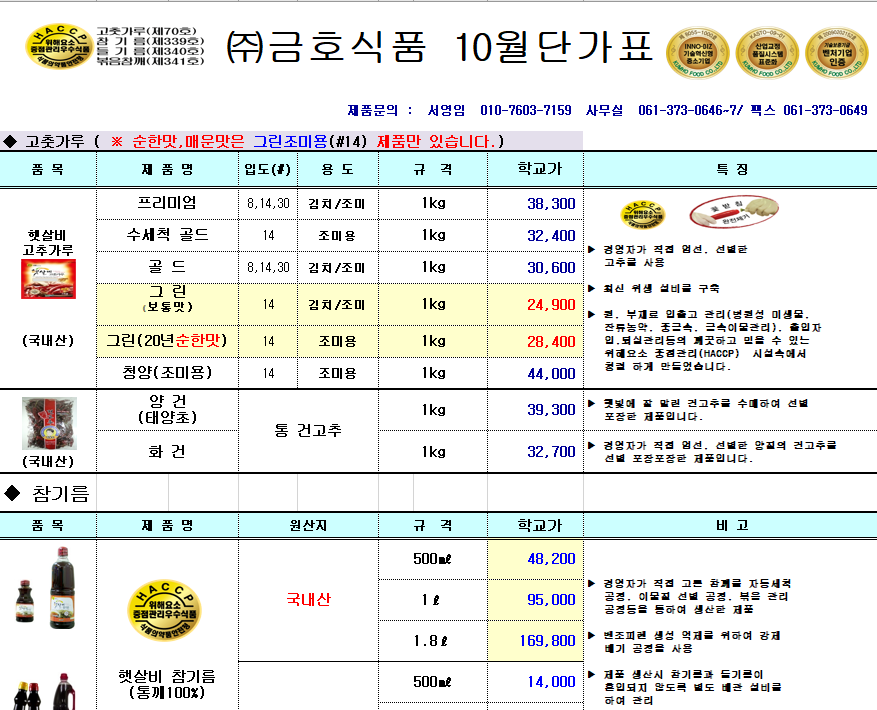Click the red 국내산 origin cell
877x710 pixels.
(308, 600)
